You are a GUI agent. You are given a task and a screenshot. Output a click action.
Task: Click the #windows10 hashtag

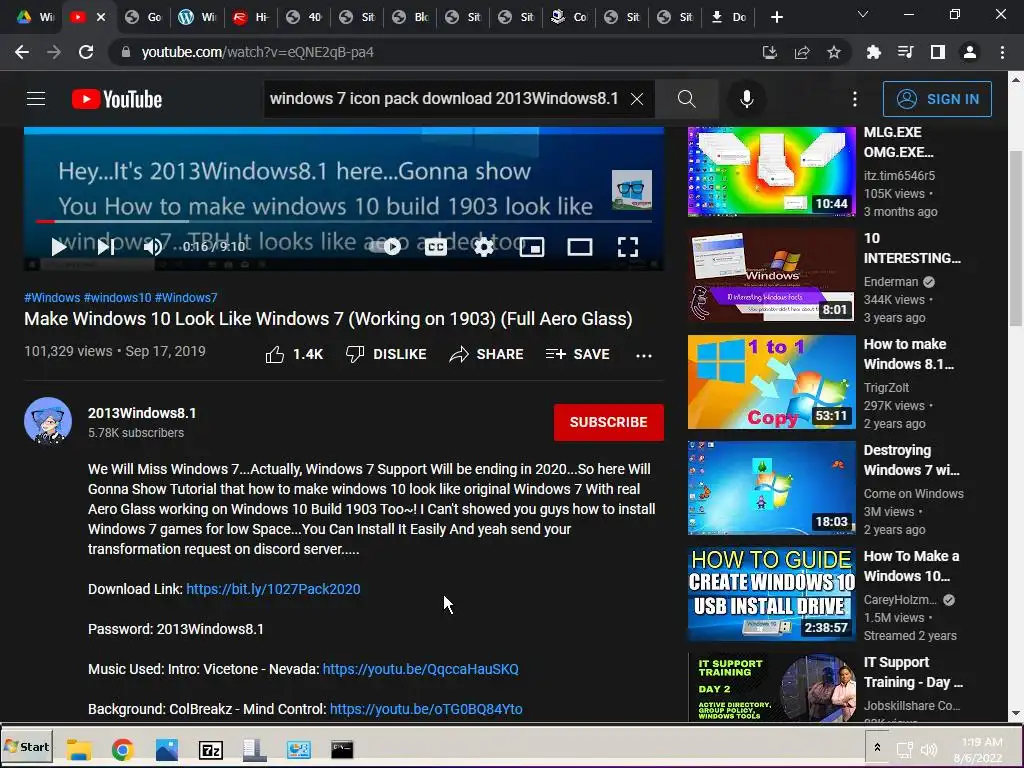[x=118, y=298]
